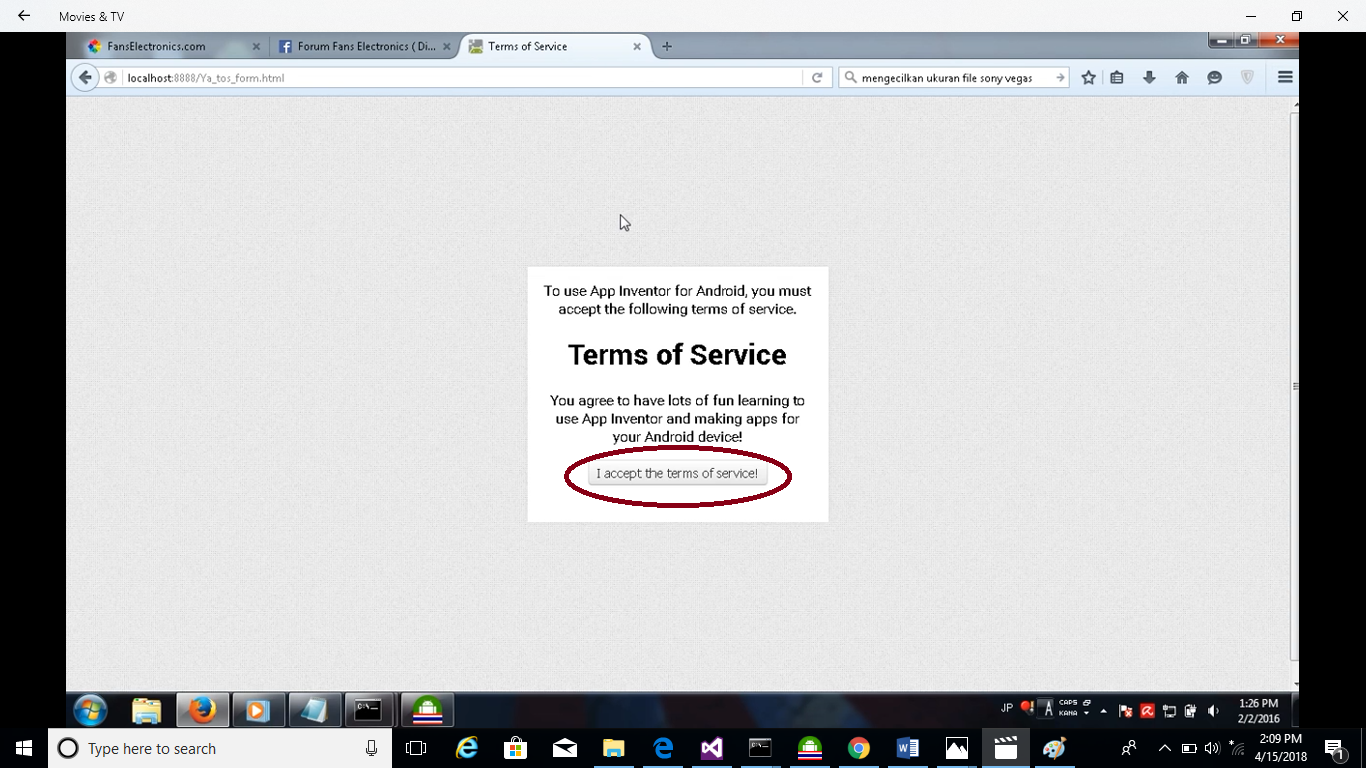Go to homepage via the home icon

1181,77
